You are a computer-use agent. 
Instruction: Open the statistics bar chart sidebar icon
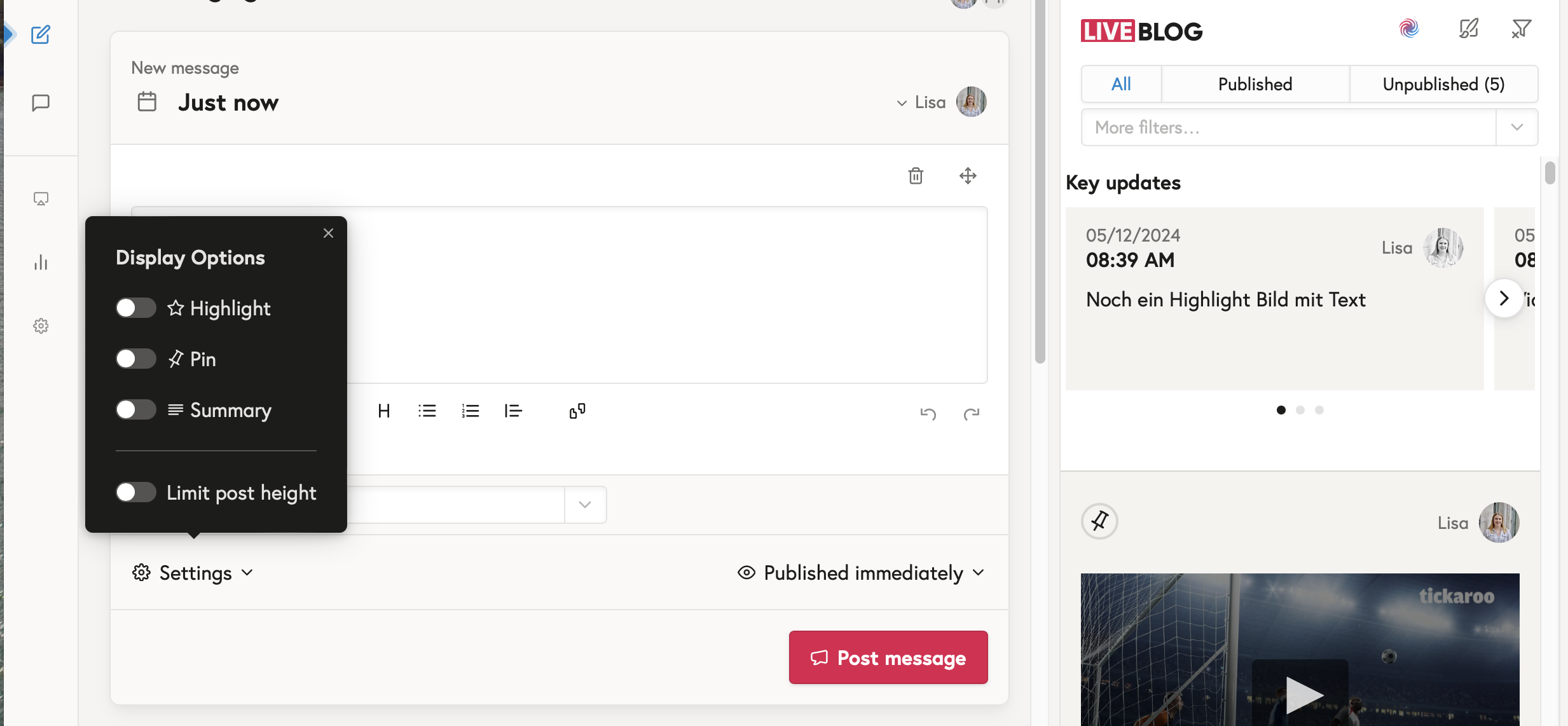(x=41, y=263)
